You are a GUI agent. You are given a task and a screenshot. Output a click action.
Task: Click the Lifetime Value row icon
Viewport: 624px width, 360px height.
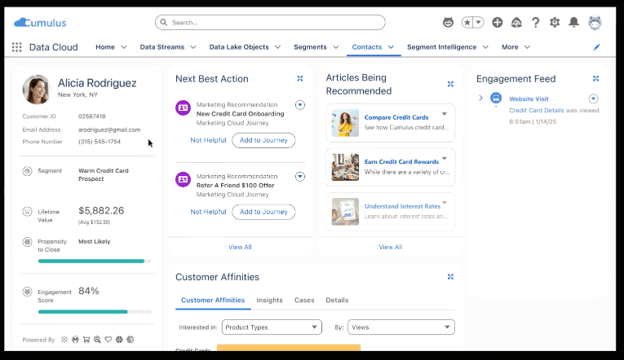pyautogui.click(x=27, y=212)
